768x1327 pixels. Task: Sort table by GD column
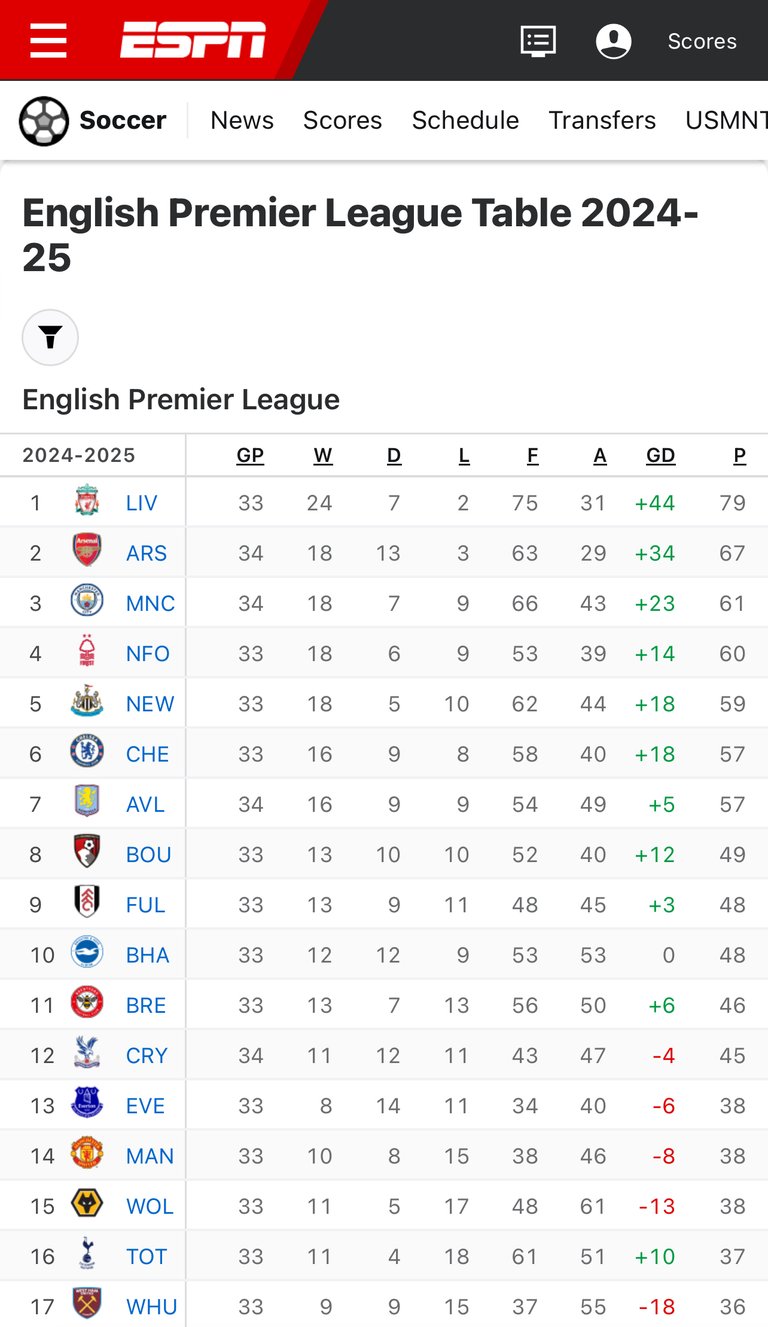pyautogui.click(x=660, y=456)
